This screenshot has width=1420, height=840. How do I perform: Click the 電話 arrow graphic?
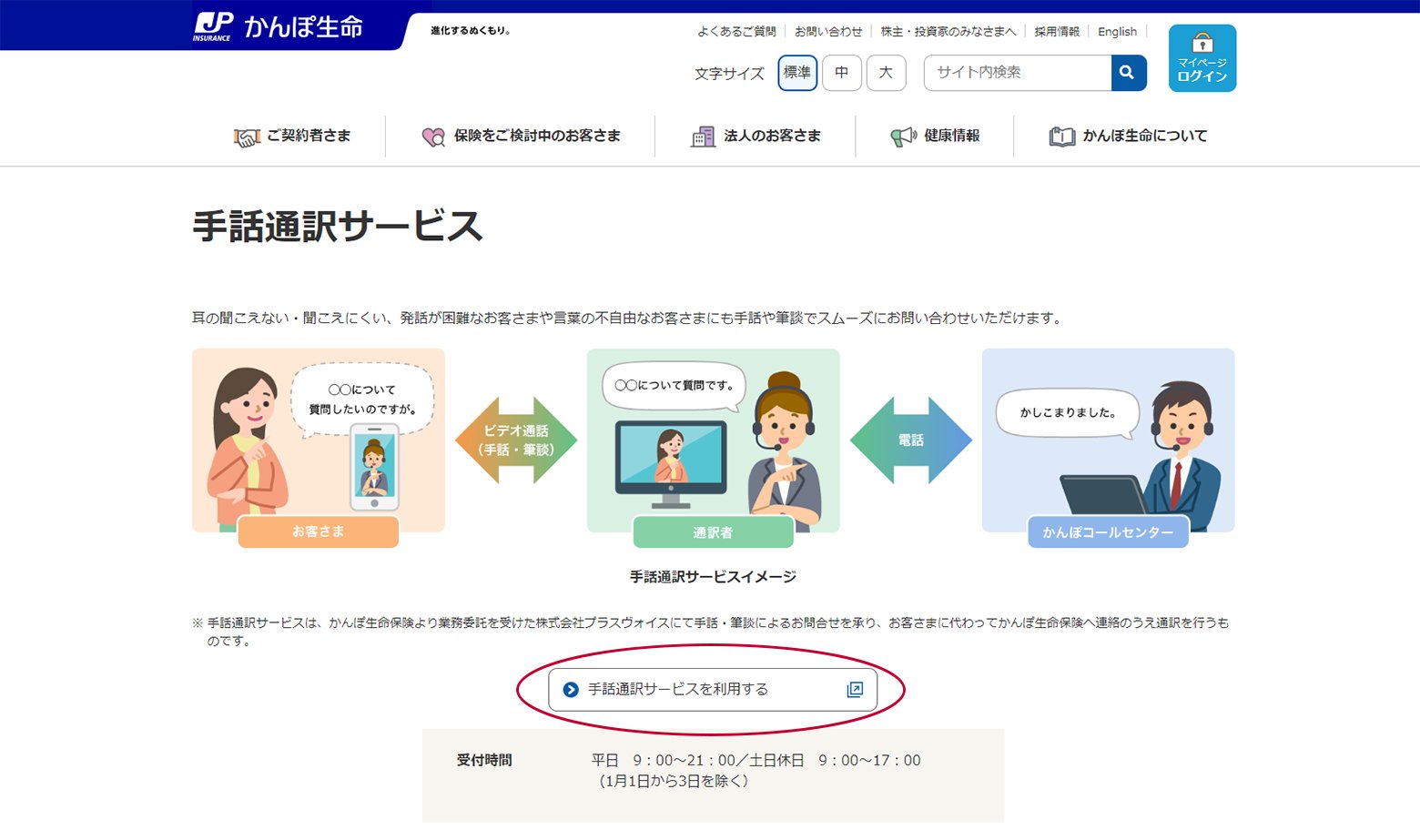point(911,440)
